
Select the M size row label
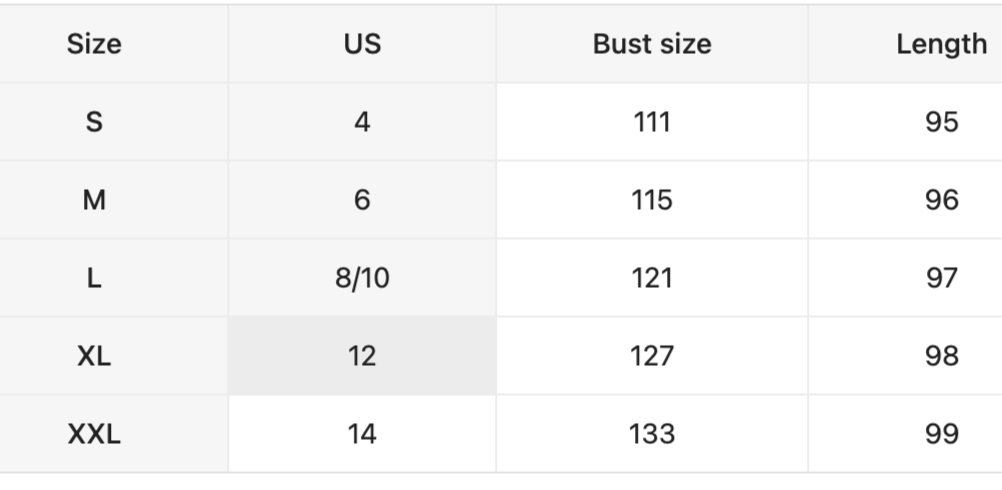[x=94, y=200]
